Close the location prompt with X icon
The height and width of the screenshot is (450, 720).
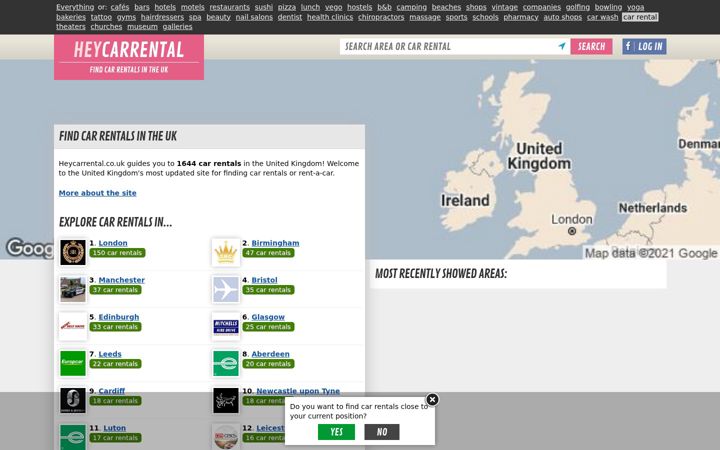tap(432, 399)
